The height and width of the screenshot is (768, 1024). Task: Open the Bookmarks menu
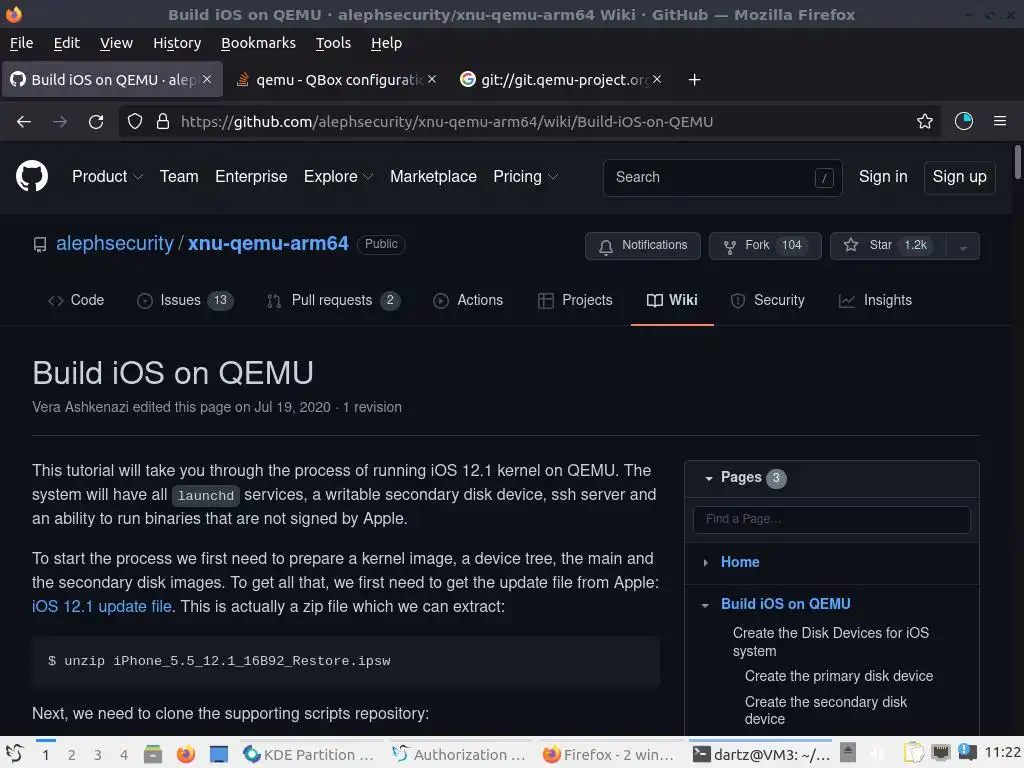click(258, 43)
